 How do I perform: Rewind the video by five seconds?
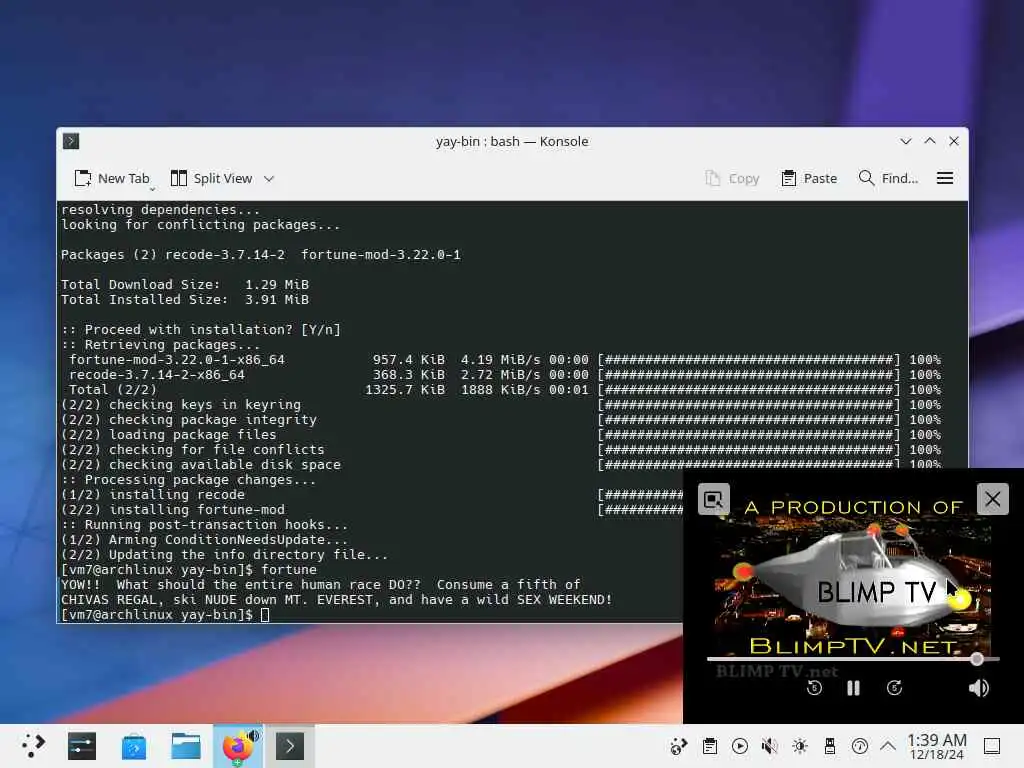[x=814, y=688]
